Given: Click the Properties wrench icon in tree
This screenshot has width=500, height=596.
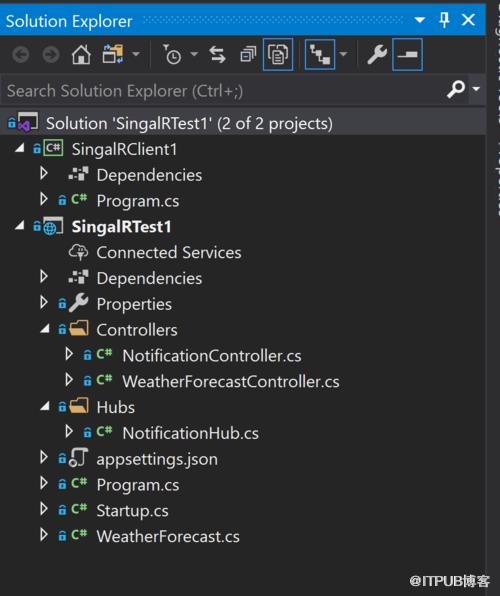Looking at the screenshot, I should pos(78,303).
